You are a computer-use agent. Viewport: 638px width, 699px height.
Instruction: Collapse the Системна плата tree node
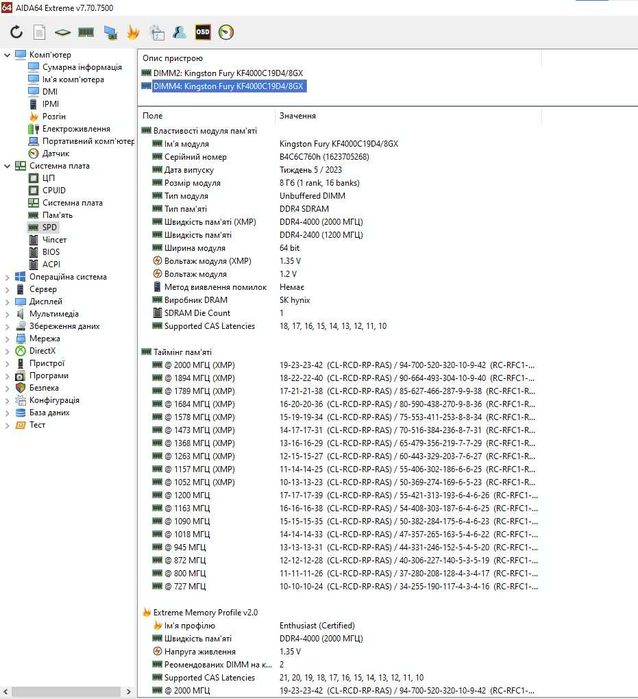(7, 166)
